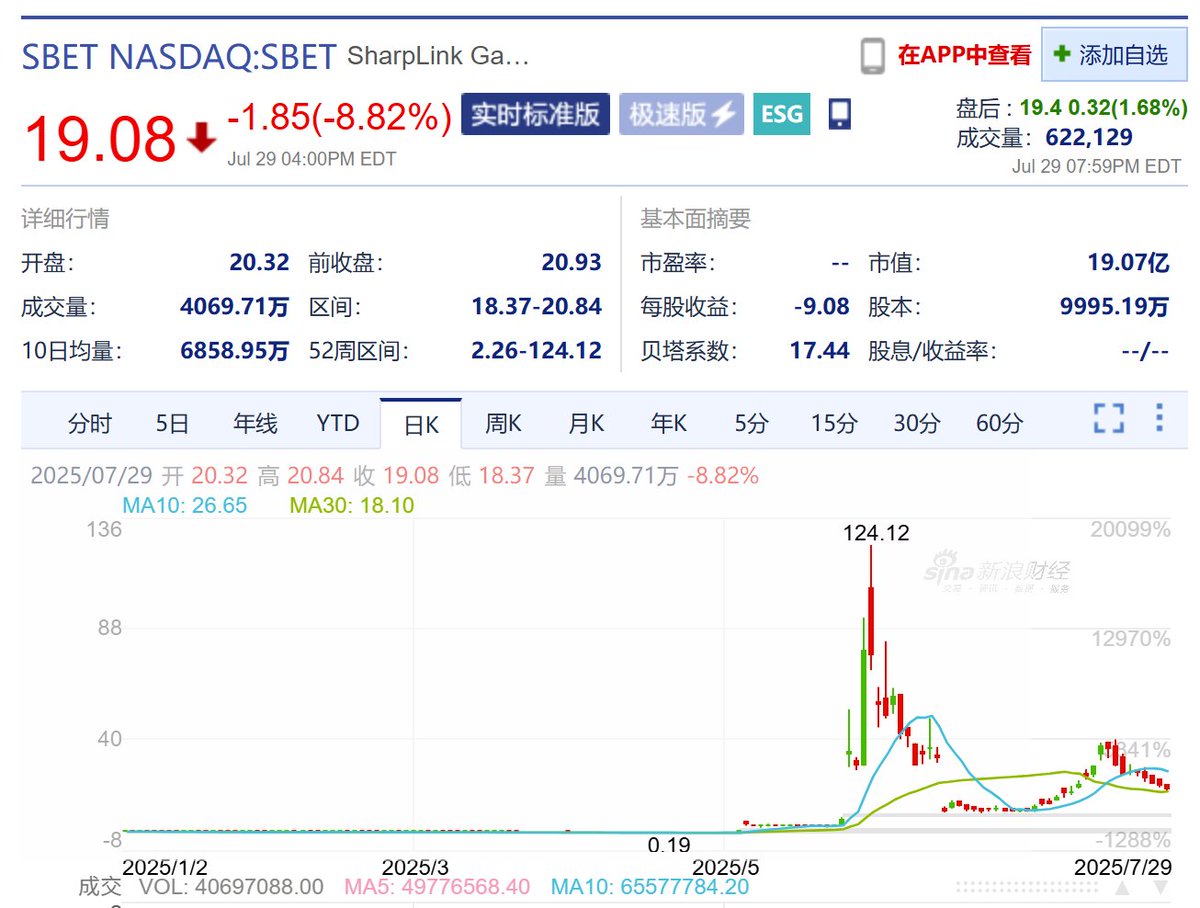Image resolution: width=1200 pixels, height=908 pixels.
Task: Click the 每股收益 value -9.08
Action: (821, 307)
